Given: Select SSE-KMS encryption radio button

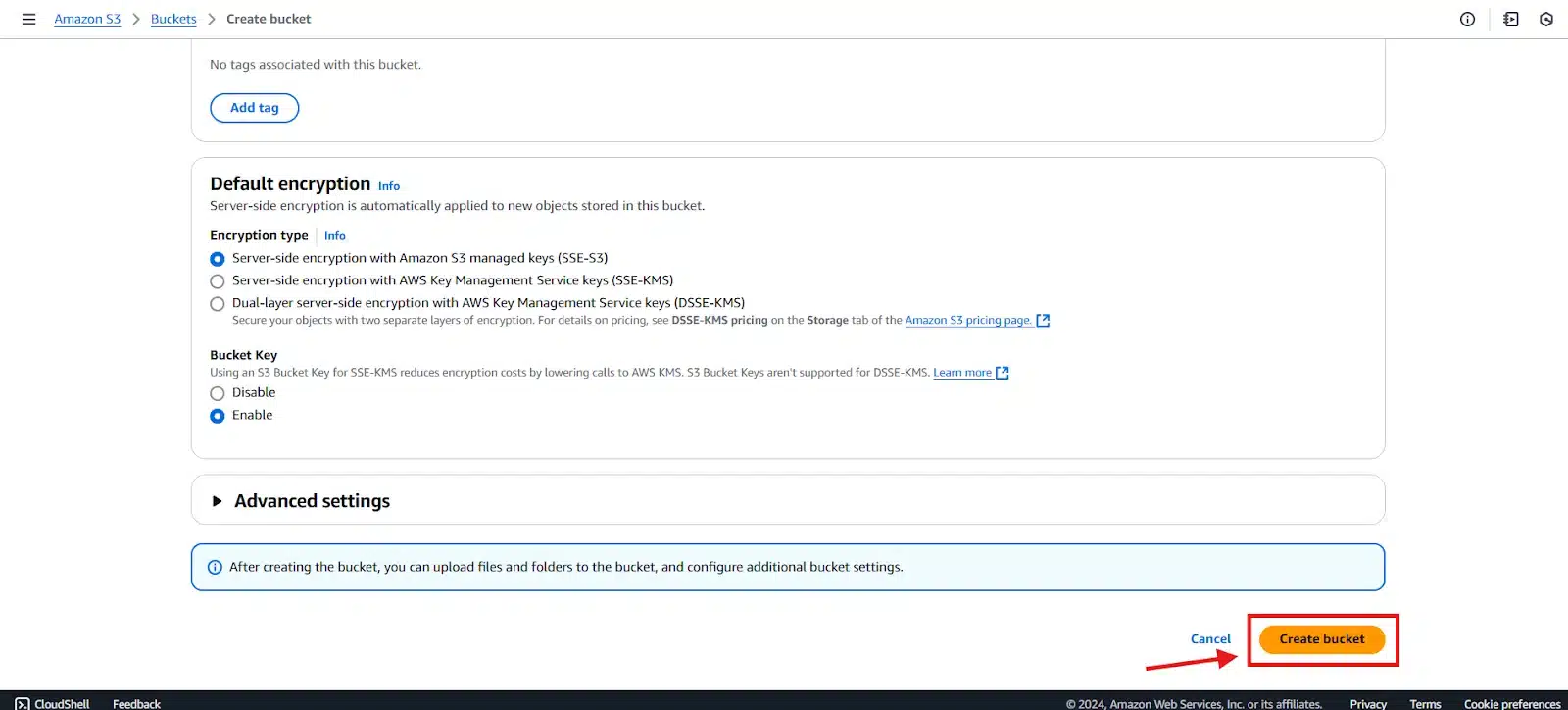Looking at the screenshot, I should click(218, 281).
